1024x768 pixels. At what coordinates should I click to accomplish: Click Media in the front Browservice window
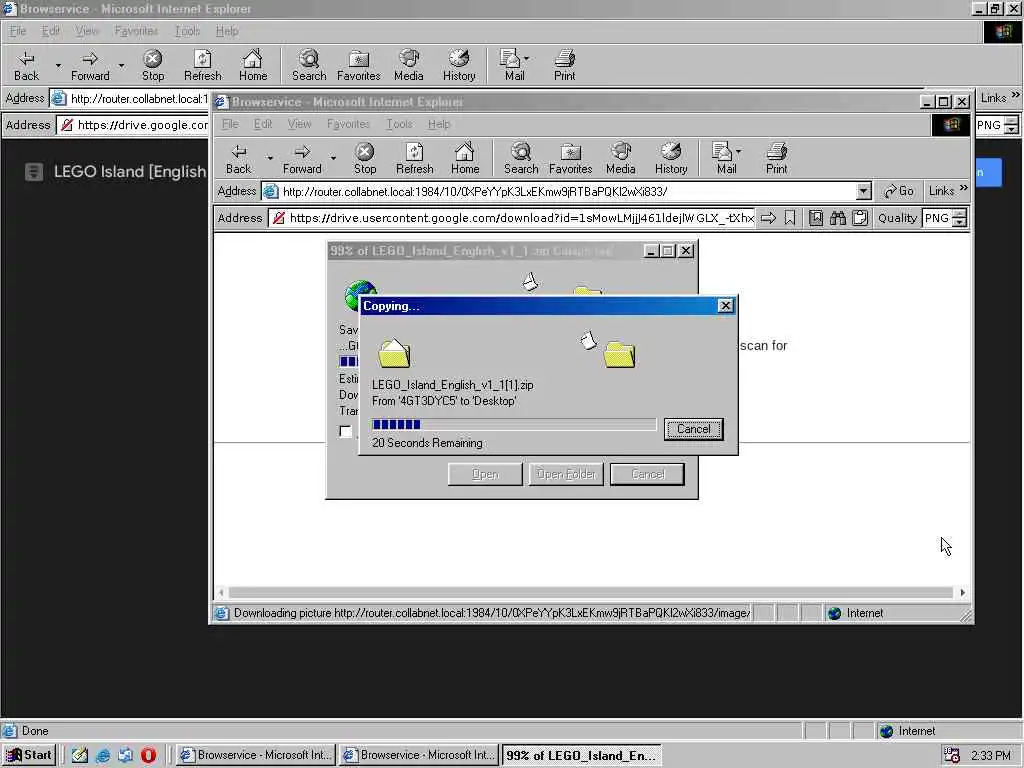coord(620,159)
